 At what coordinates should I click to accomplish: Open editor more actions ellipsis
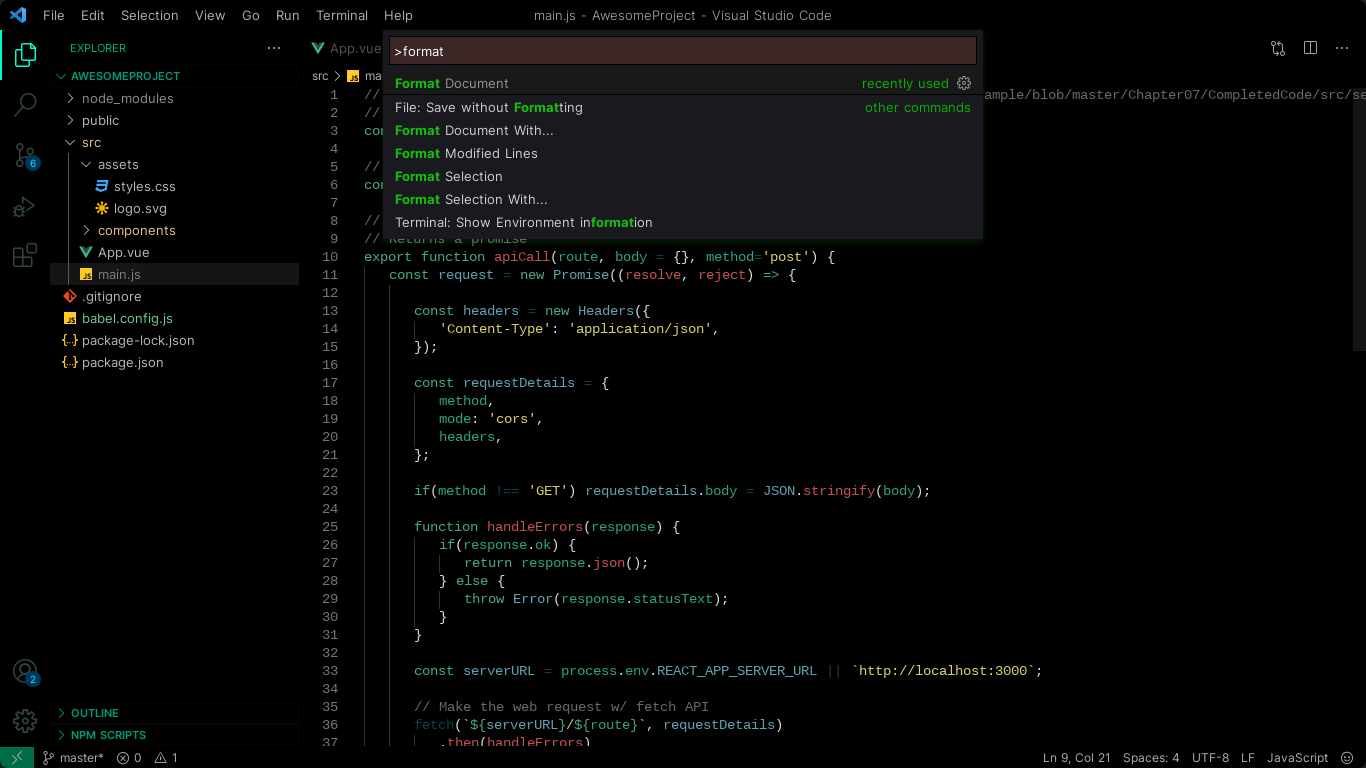tap(1342, 48)
